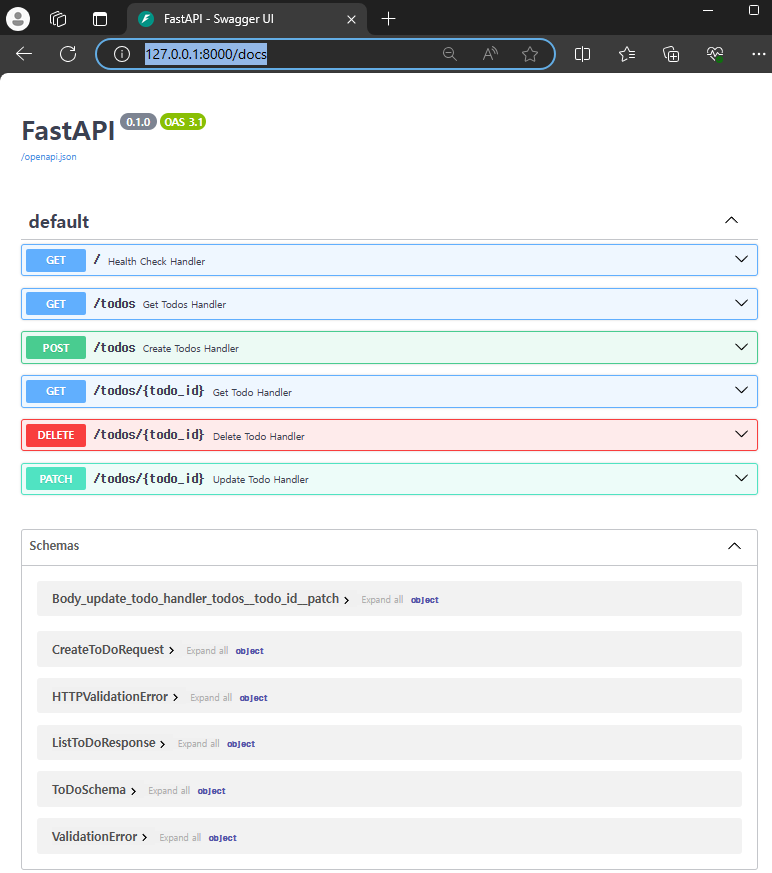Click Expand all for CreateToDoRequest

[x=207, y=651]
